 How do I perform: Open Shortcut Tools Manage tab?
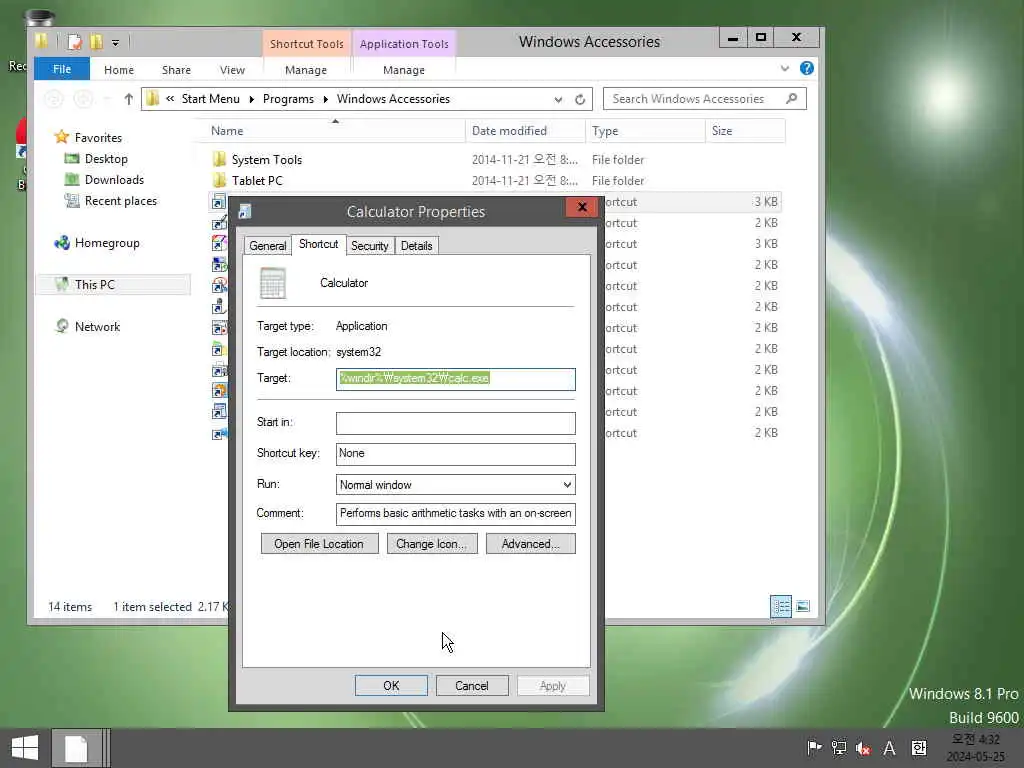point(306,70)
